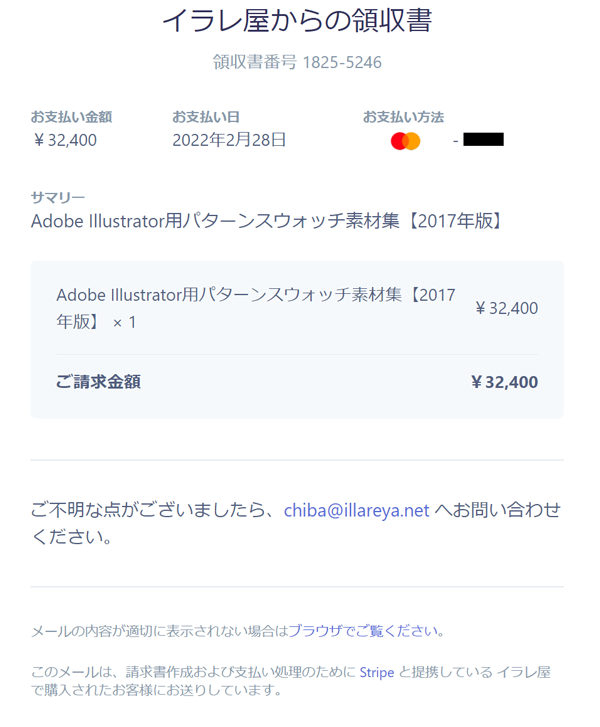Click the お支払い金額 label
The height and width of the screenshot is (727, 600).
click(71, 117)
